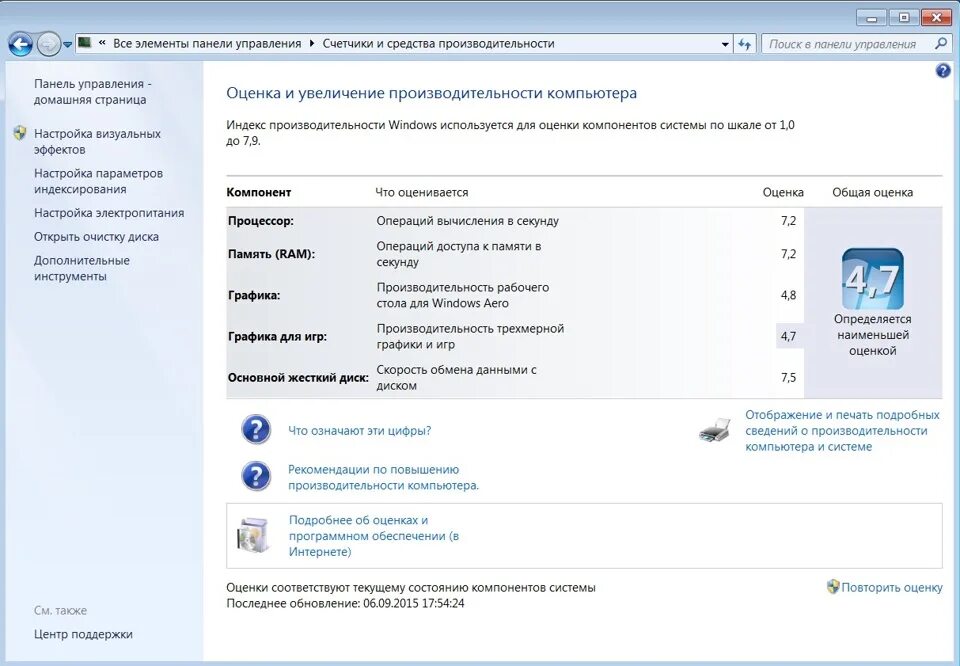
Task: Open 'Настройка параметров индексирования'
Action: point(99,181)
